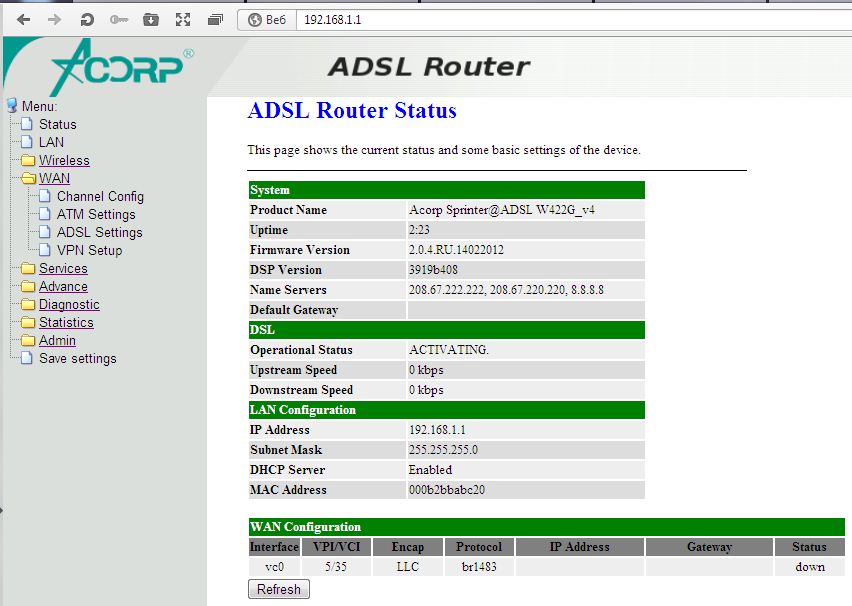
Task: Click the Admin folder icon
Action: (28, 340)
